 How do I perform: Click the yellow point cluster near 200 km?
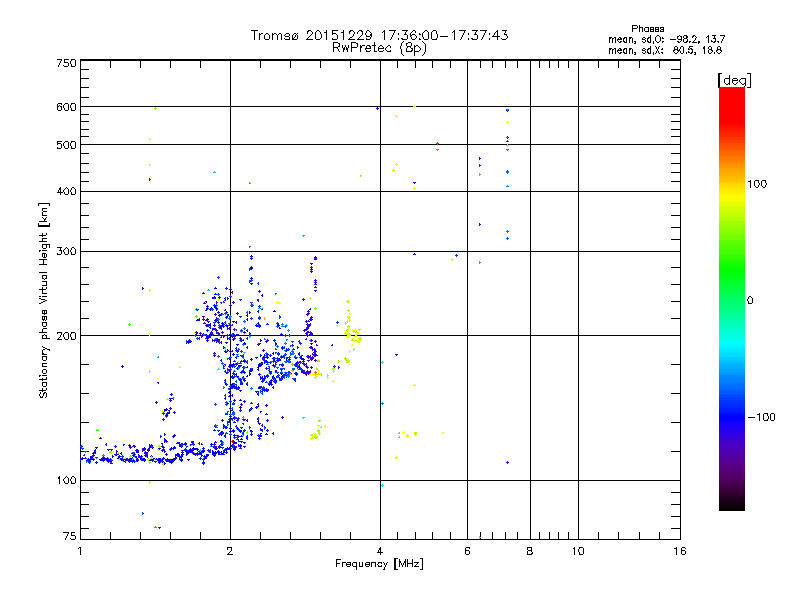click(353, 334)
